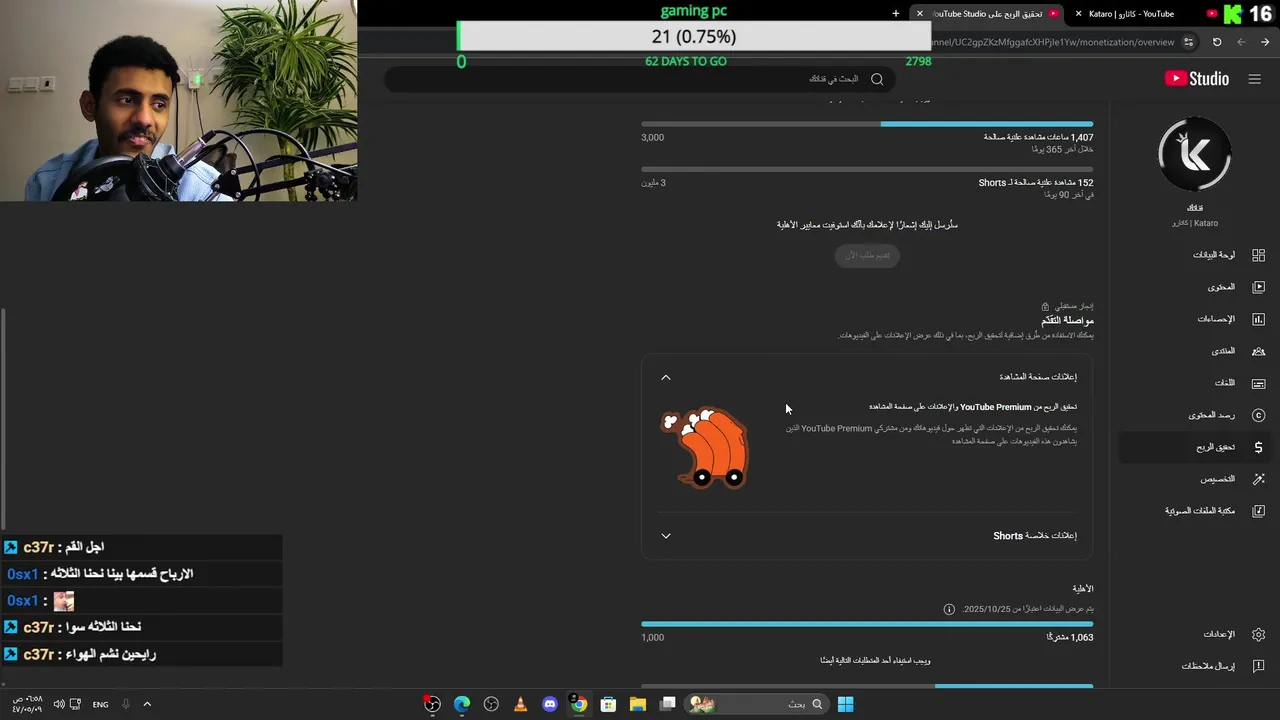Open the network icon in system tray

pos(76,704)
